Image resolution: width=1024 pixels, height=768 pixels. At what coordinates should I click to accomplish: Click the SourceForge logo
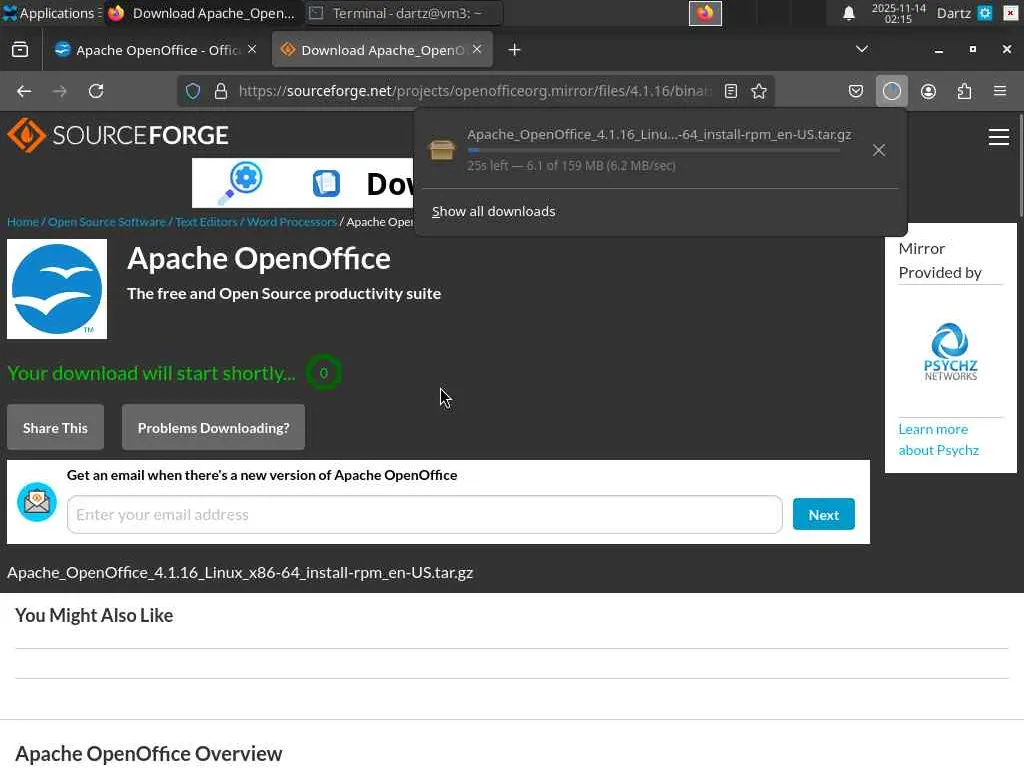(x=118, y=135)
